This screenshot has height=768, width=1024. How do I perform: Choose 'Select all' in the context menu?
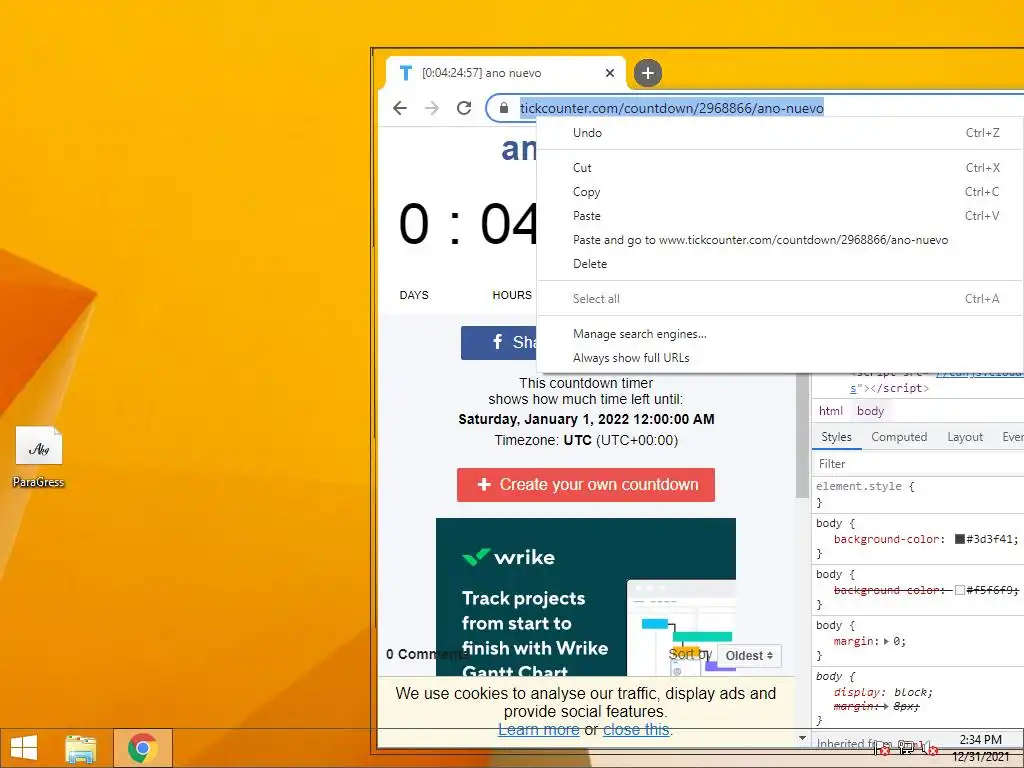click(x=780, y=298)
